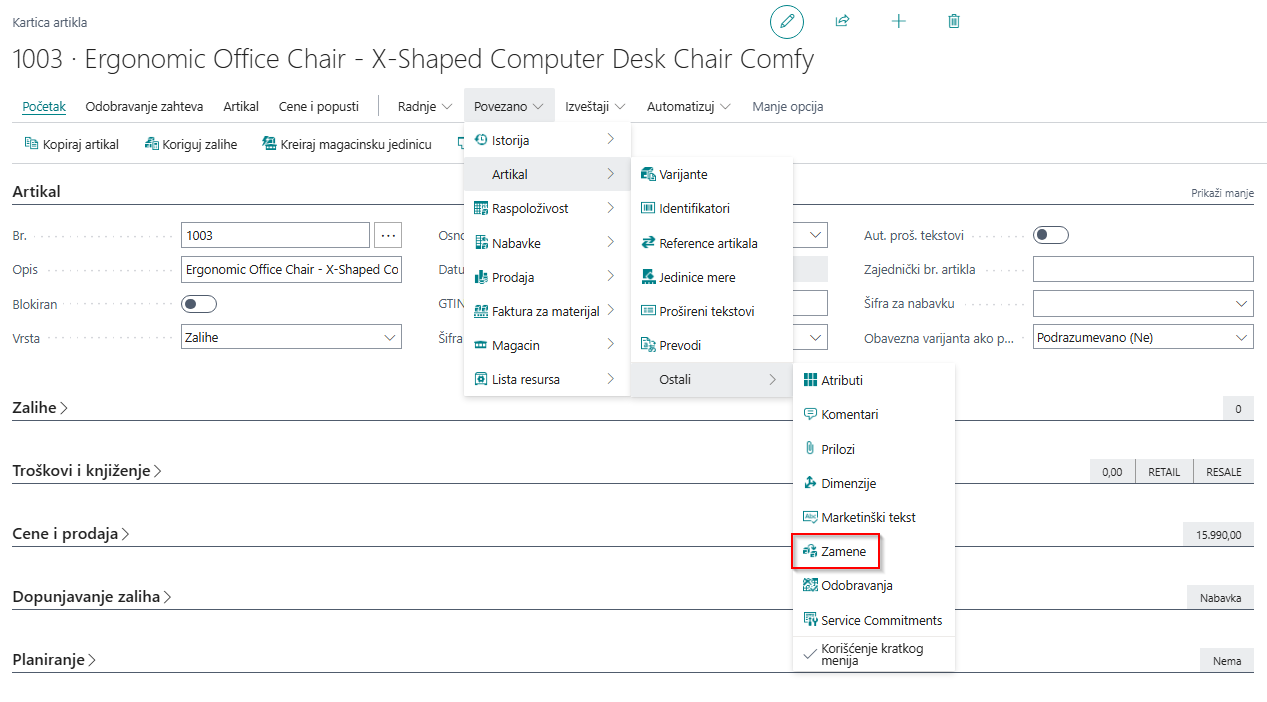This screenshot has width=1267, height=702.
Task: Expand the Troškovi i knjiženje section
Action: [x=86, y=471]
